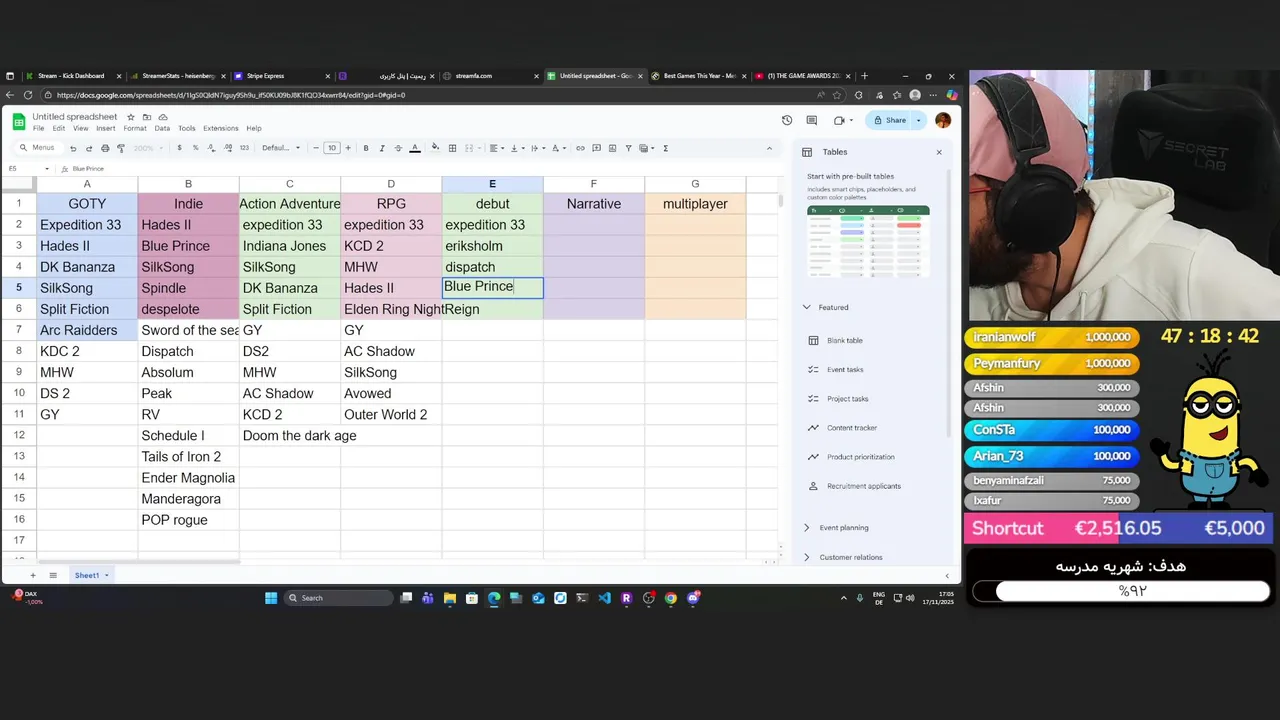Image resolution: width=1280 pixels, height=720 pixels.
Task: Open the Format menu
Action: 135,128
